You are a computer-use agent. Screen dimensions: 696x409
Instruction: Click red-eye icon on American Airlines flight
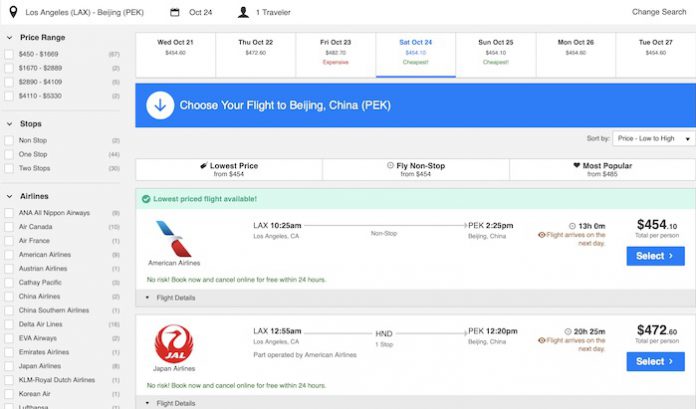tap(542, 235)
